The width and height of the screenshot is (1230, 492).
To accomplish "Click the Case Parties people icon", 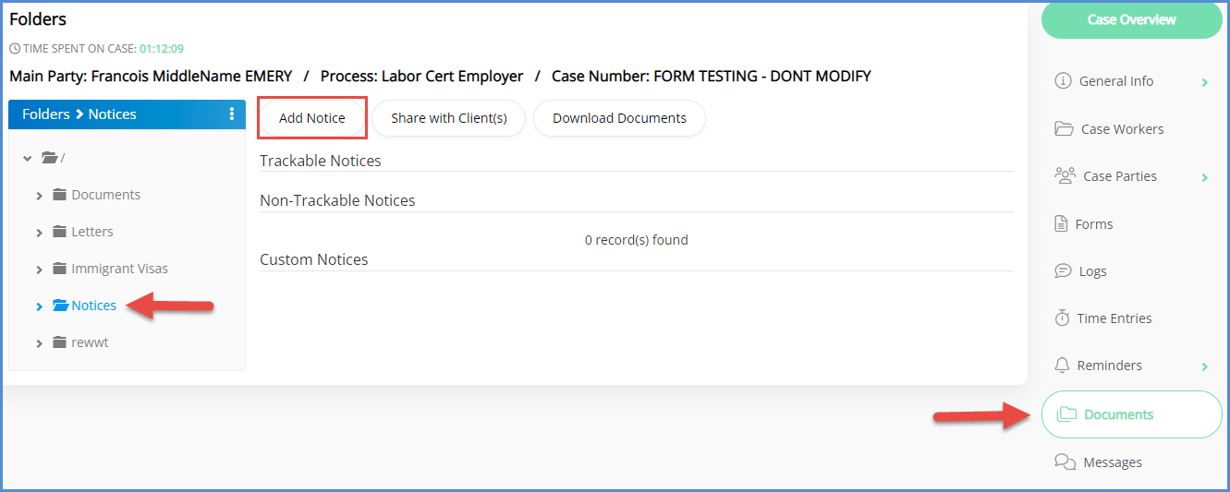I will pos(1065,176).
